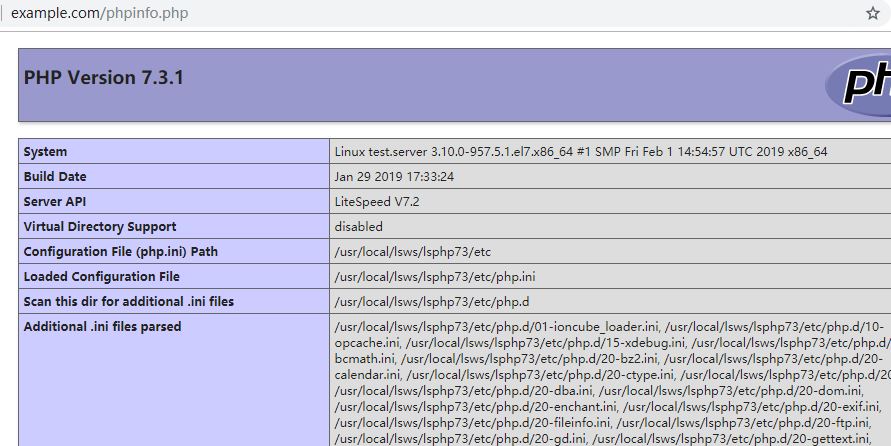Screen dimensions: 891x446
Task: Click the /usr/local/lsws/lsphp73/etc path value
Action: click(412, 252)
